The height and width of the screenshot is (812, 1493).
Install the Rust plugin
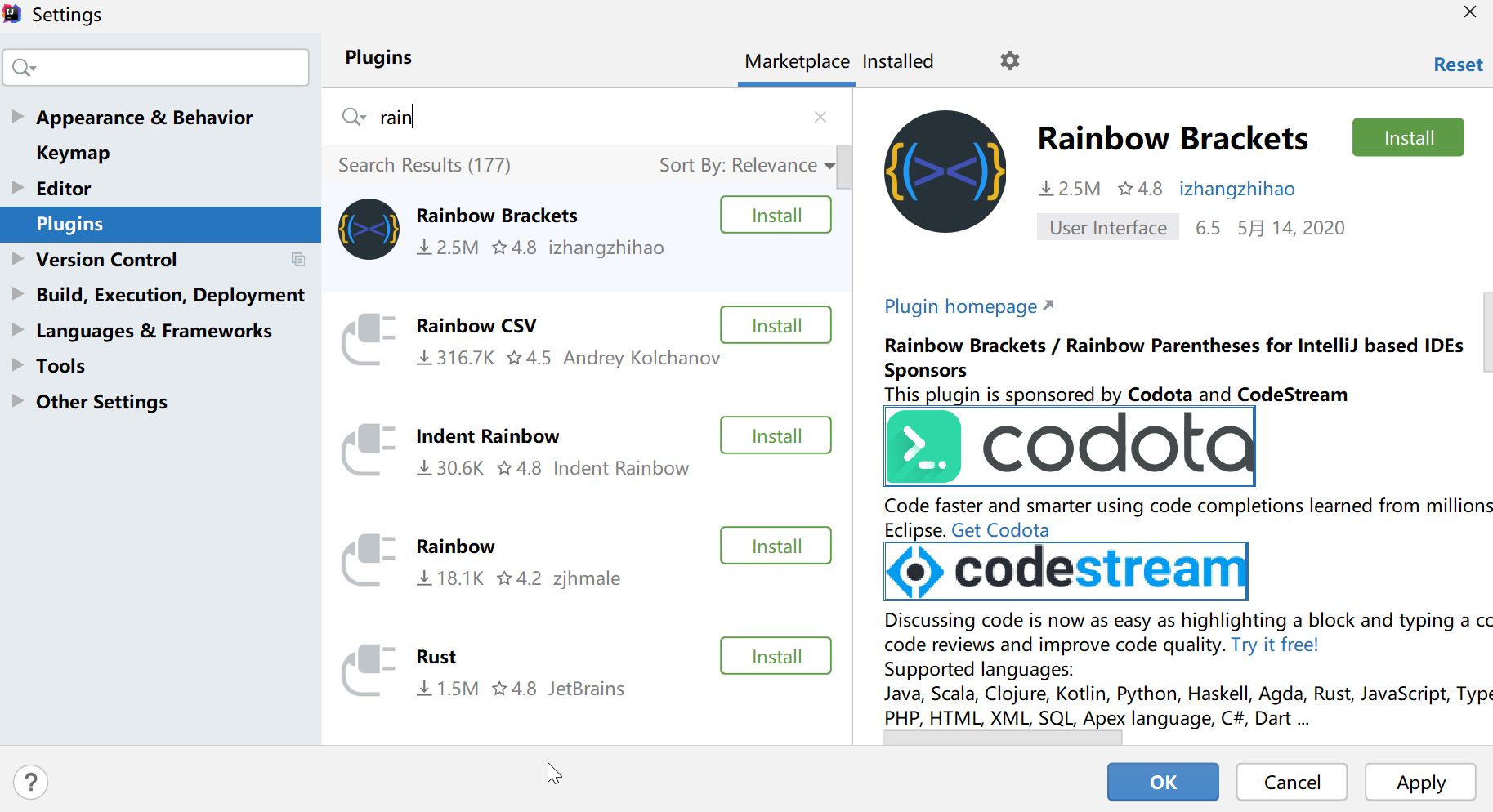point(776,656)
